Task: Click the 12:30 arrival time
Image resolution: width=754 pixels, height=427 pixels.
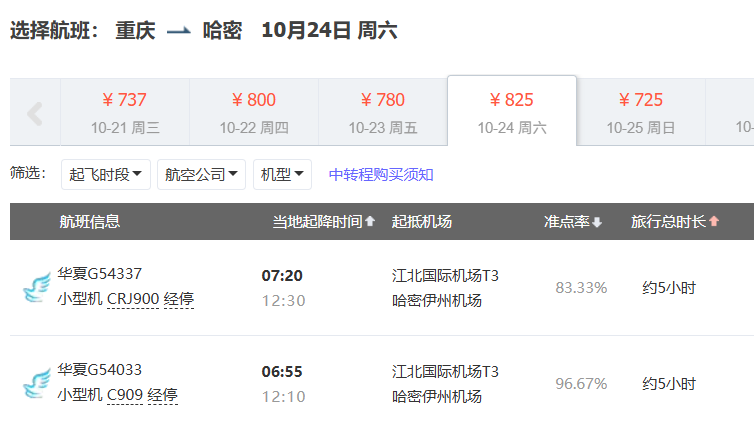Action: [x=283, y=301]
